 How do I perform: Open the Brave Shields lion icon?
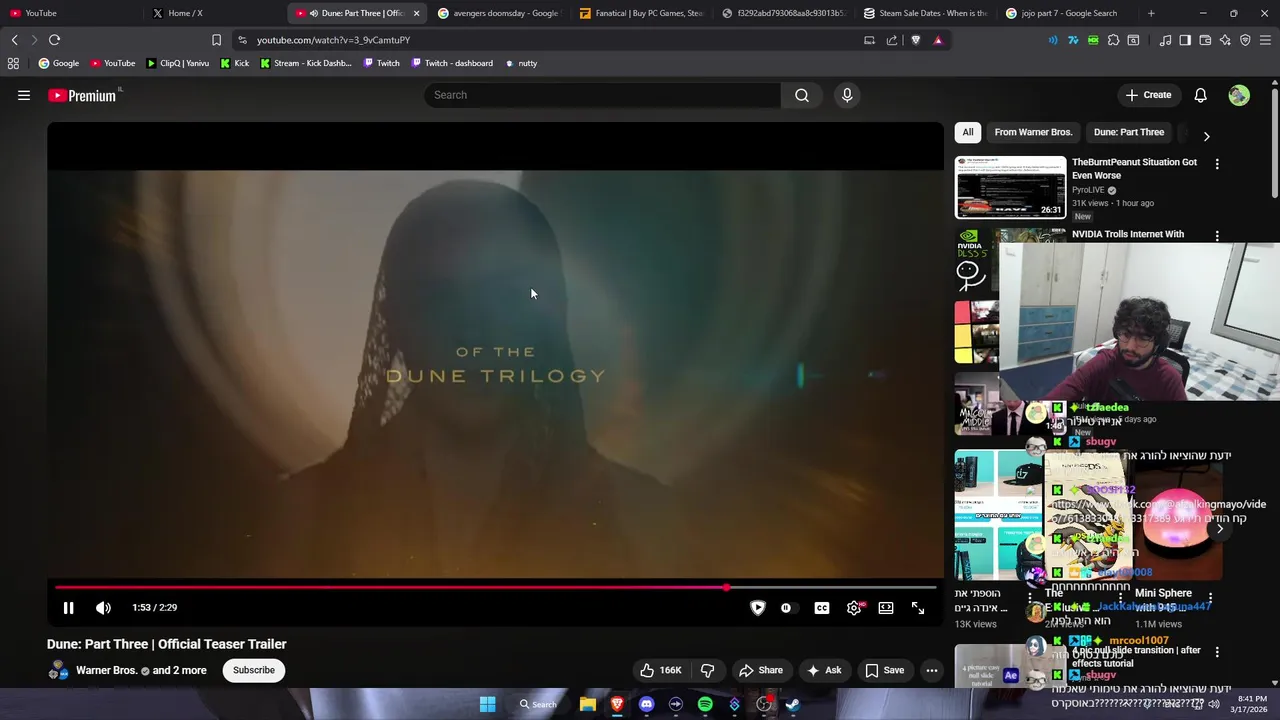tap(915, 40)
